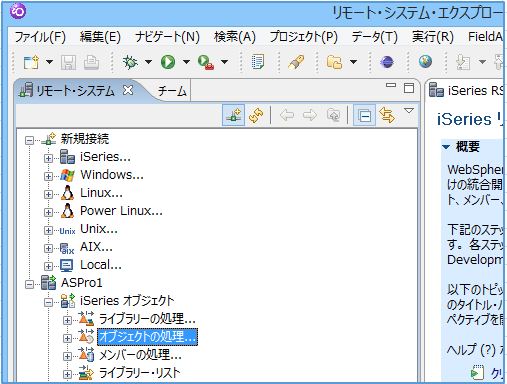Close the リモート・システム view tab
507x384 pixels.
tap(128, 90)
